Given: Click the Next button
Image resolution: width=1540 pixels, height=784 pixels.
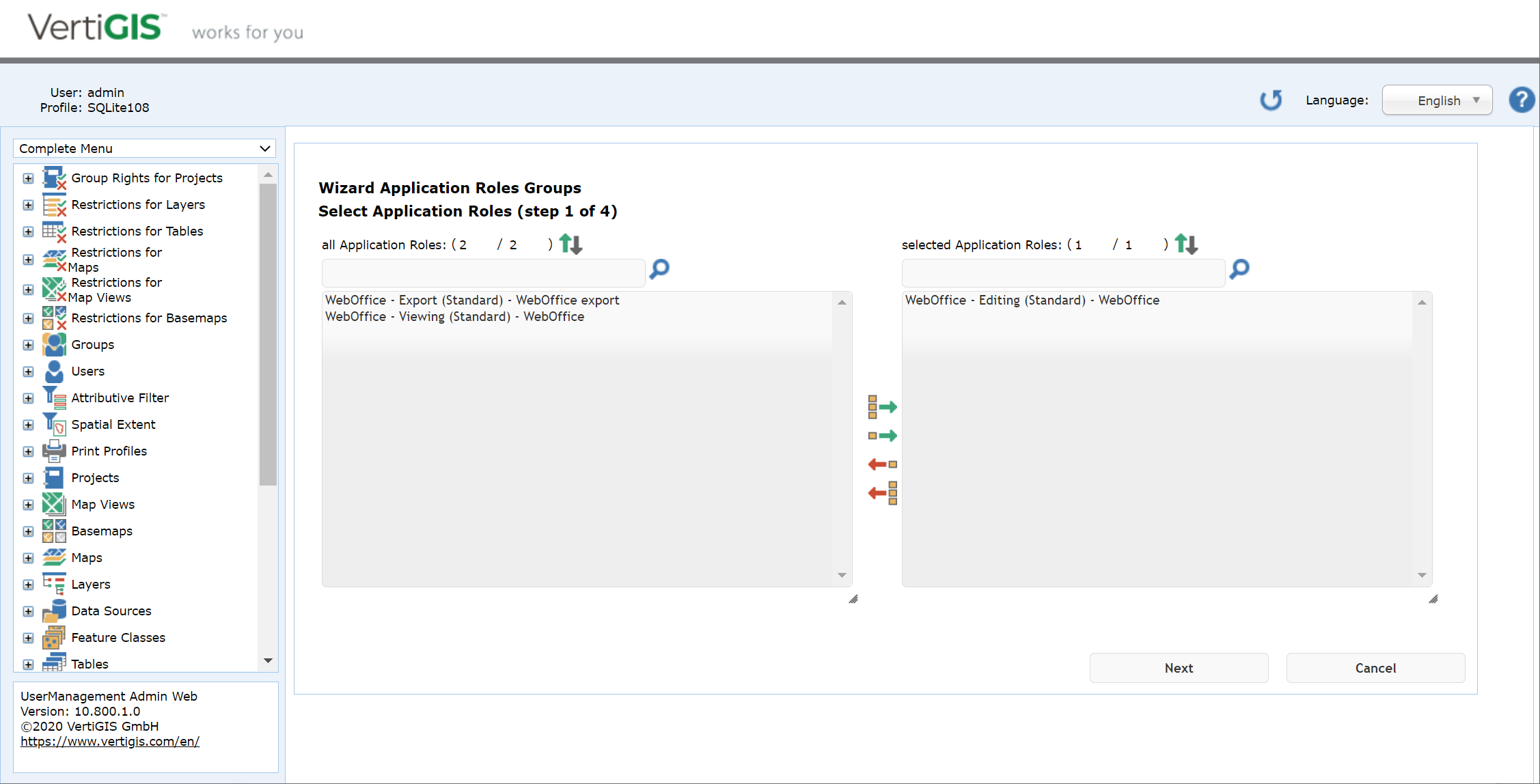Looking at the screenshot, I should click(x=1179, y=668).
